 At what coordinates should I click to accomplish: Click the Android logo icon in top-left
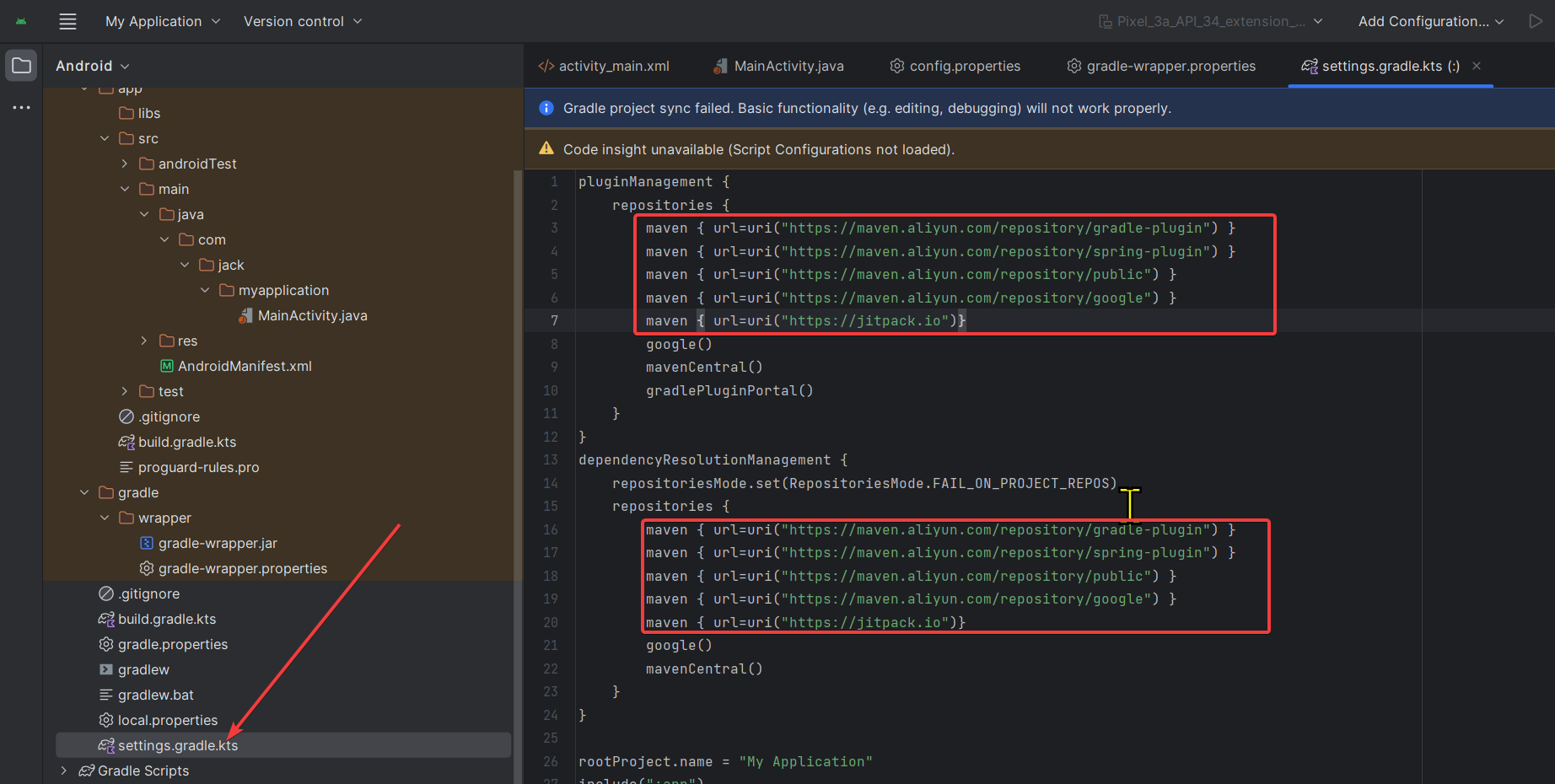pos(21,22)
